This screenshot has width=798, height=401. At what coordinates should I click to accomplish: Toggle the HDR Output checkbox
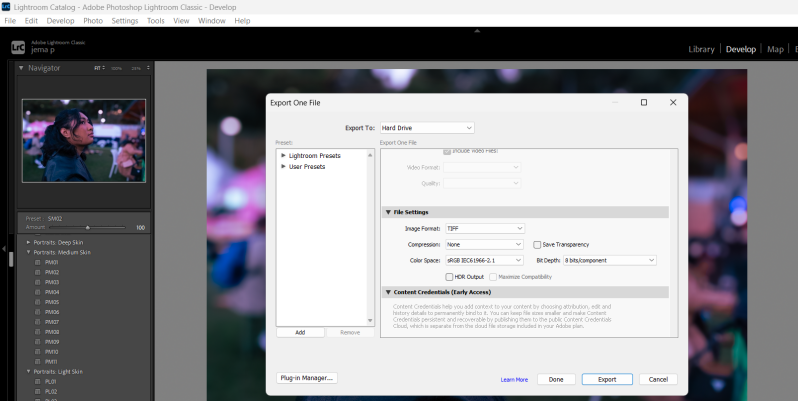449,277
